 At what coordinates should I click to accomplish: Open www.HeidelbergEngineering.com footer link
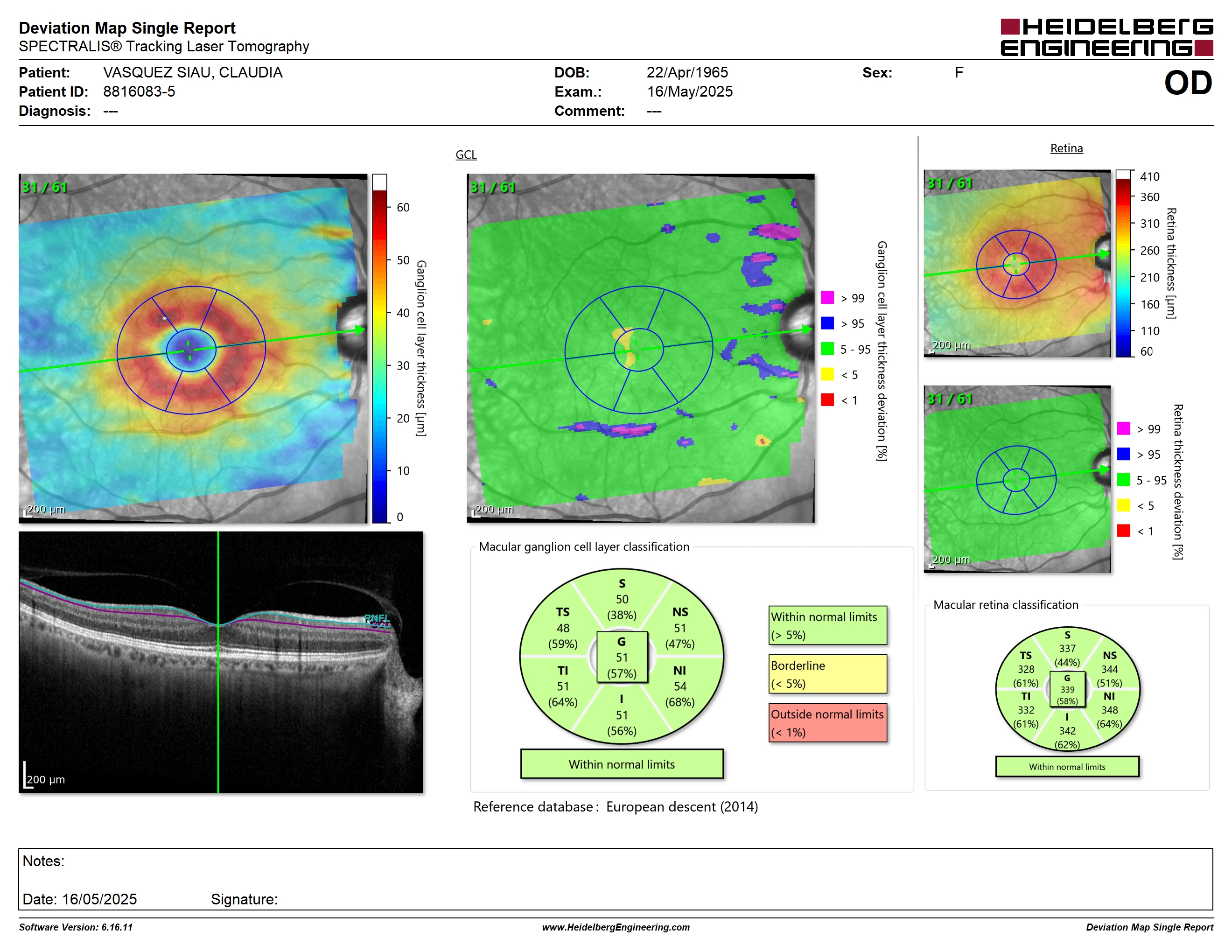point(616,927)
